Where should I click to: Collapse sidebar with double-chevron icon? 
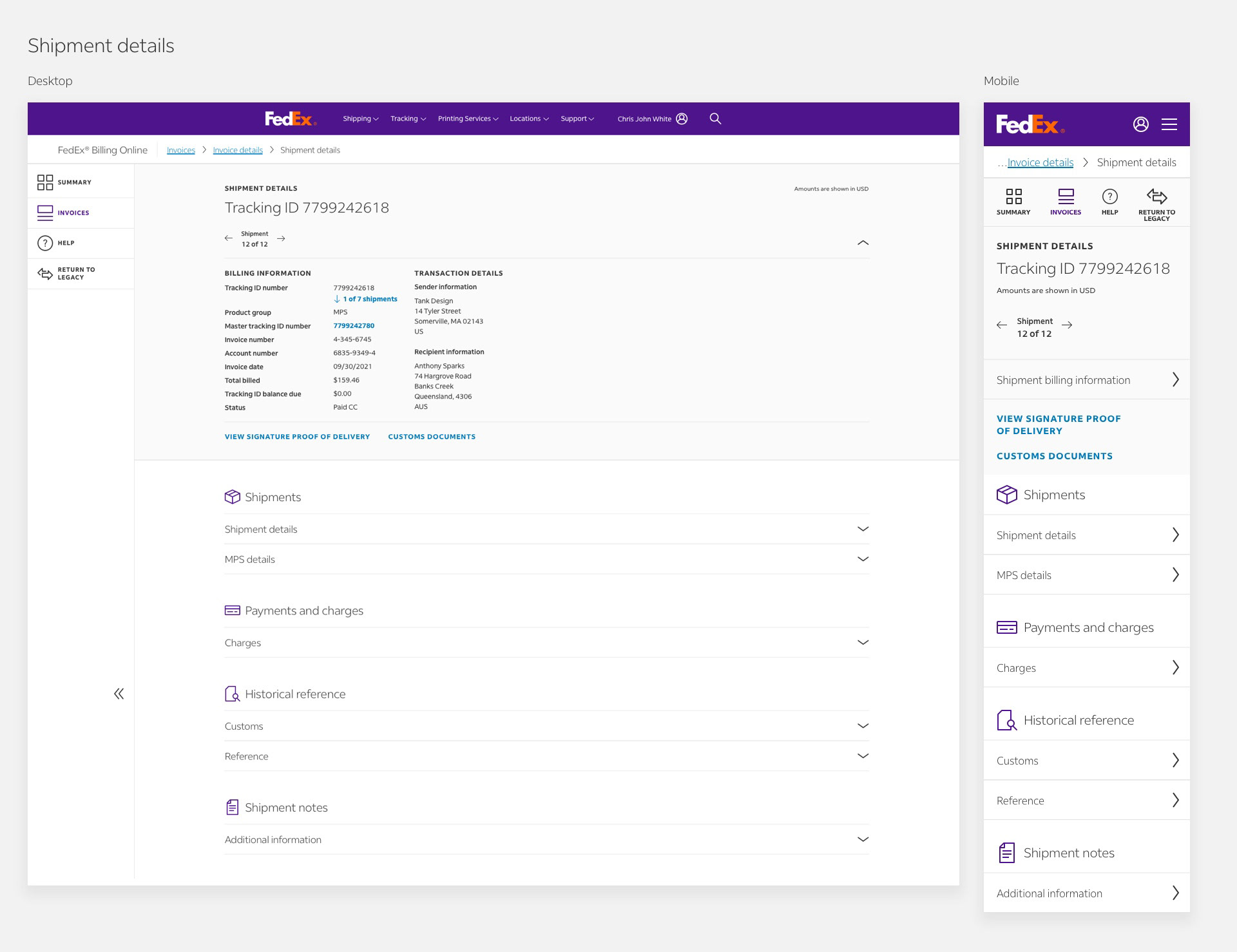pyautogui.click(x=119, y=694)
